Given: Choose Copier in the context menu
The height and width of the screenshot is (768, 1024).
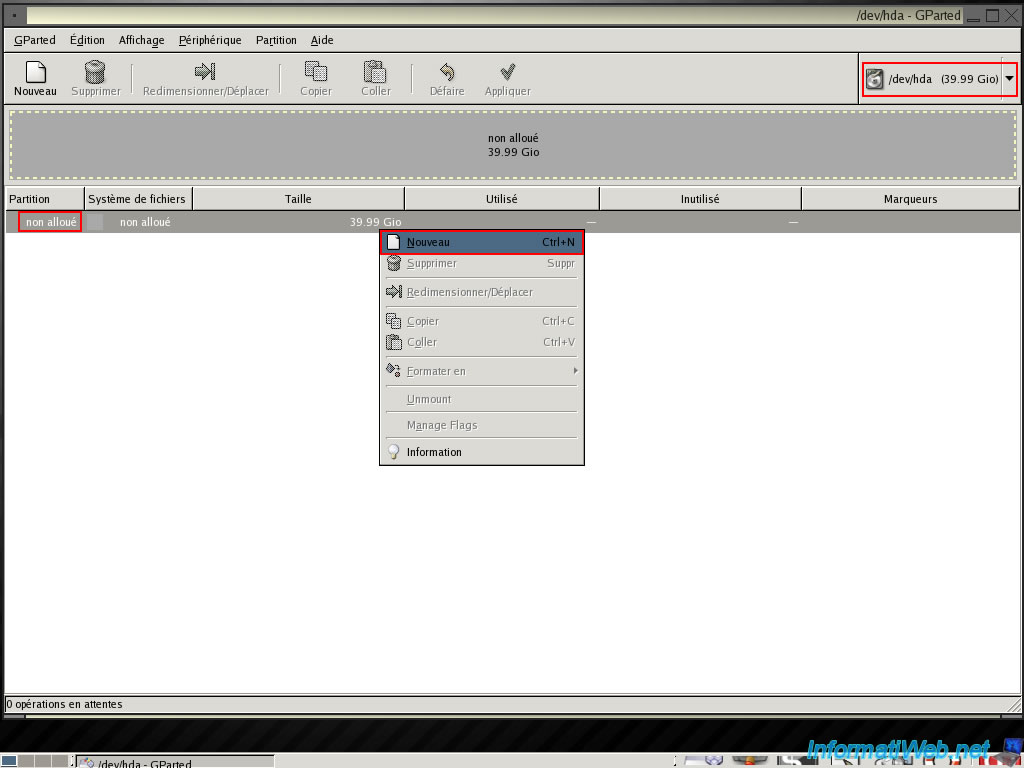Looking at the screenshot, I should pos(481,321).
